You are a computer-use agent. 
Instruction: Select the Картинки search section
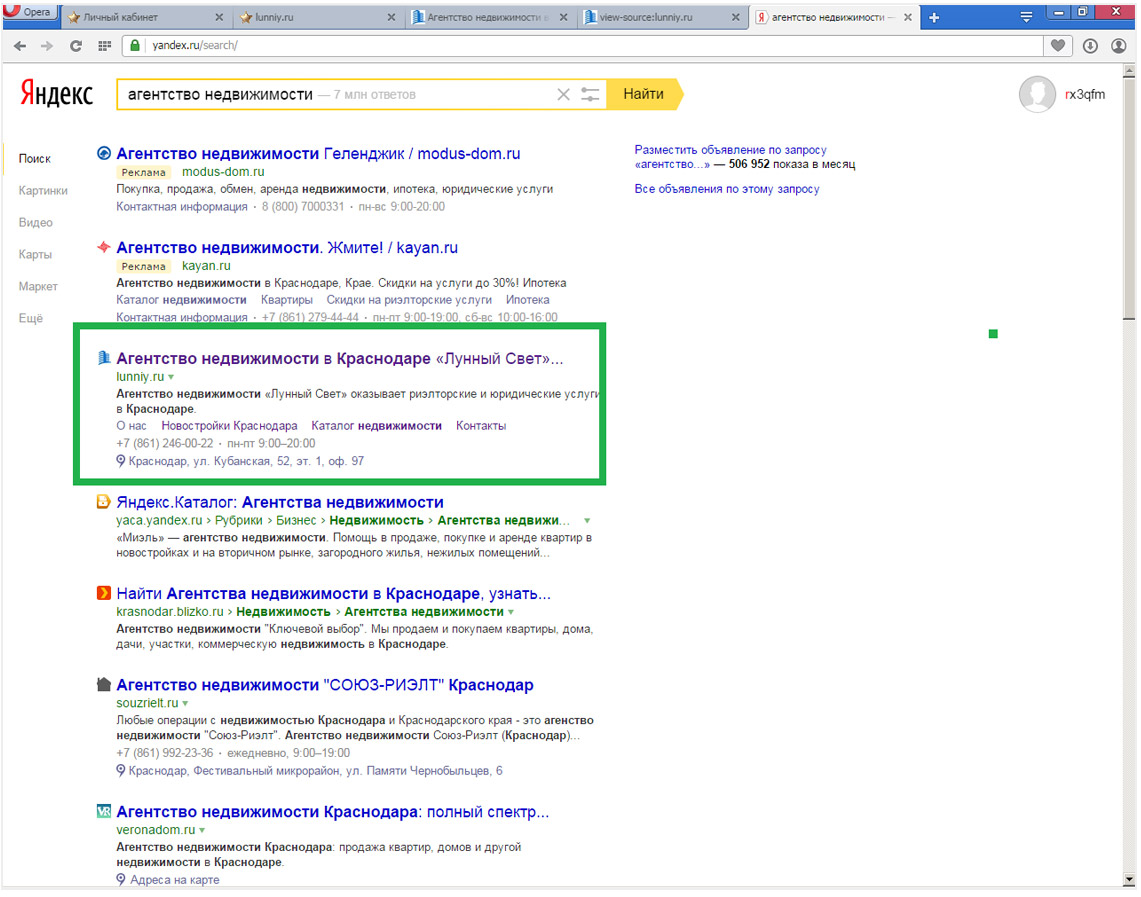tap(43, 191)
